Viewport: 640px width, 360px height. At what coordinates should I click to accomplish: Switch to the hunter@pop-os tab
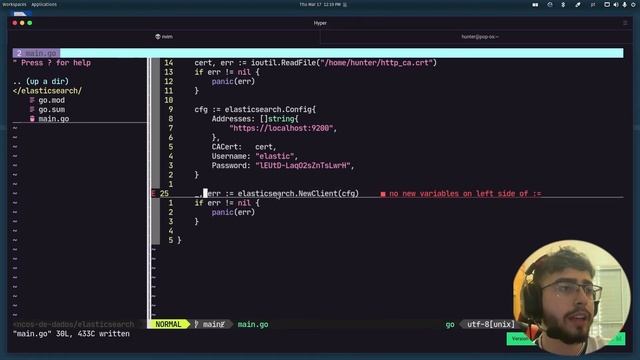click(480, 36)
